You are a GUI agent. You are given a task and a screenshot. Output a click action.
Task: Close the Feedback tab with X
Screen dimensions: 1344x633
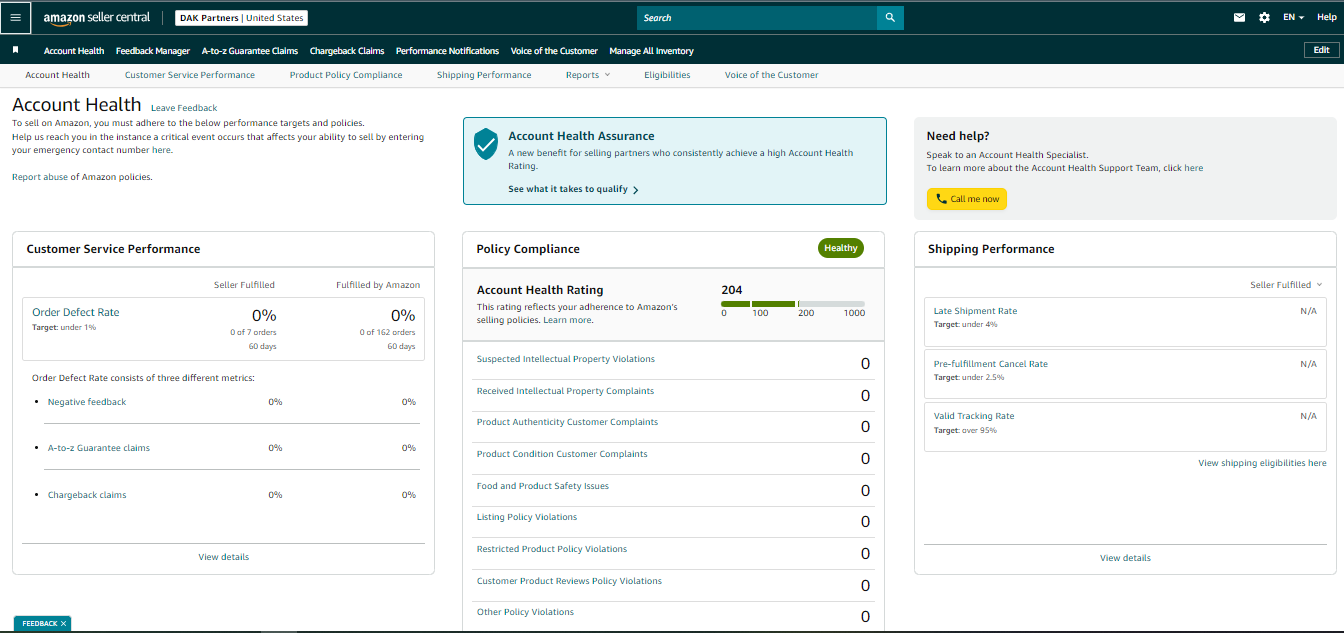63,623
